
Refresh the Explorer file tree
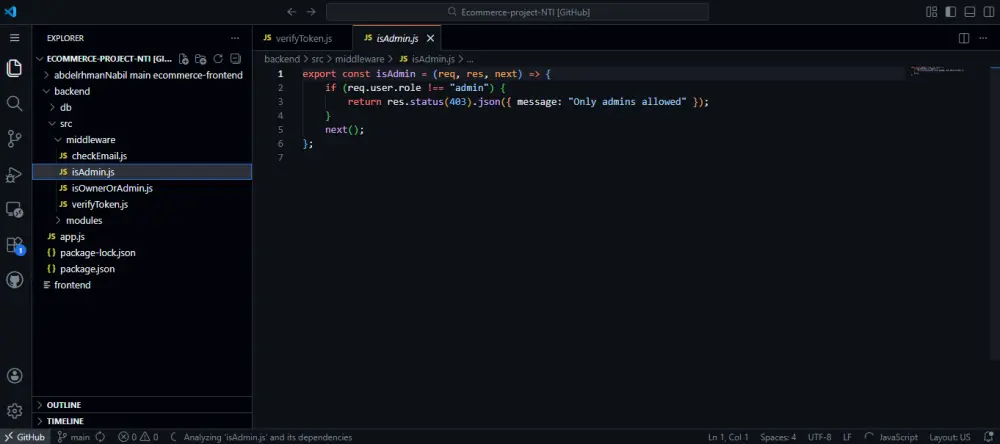coord(218,59)
